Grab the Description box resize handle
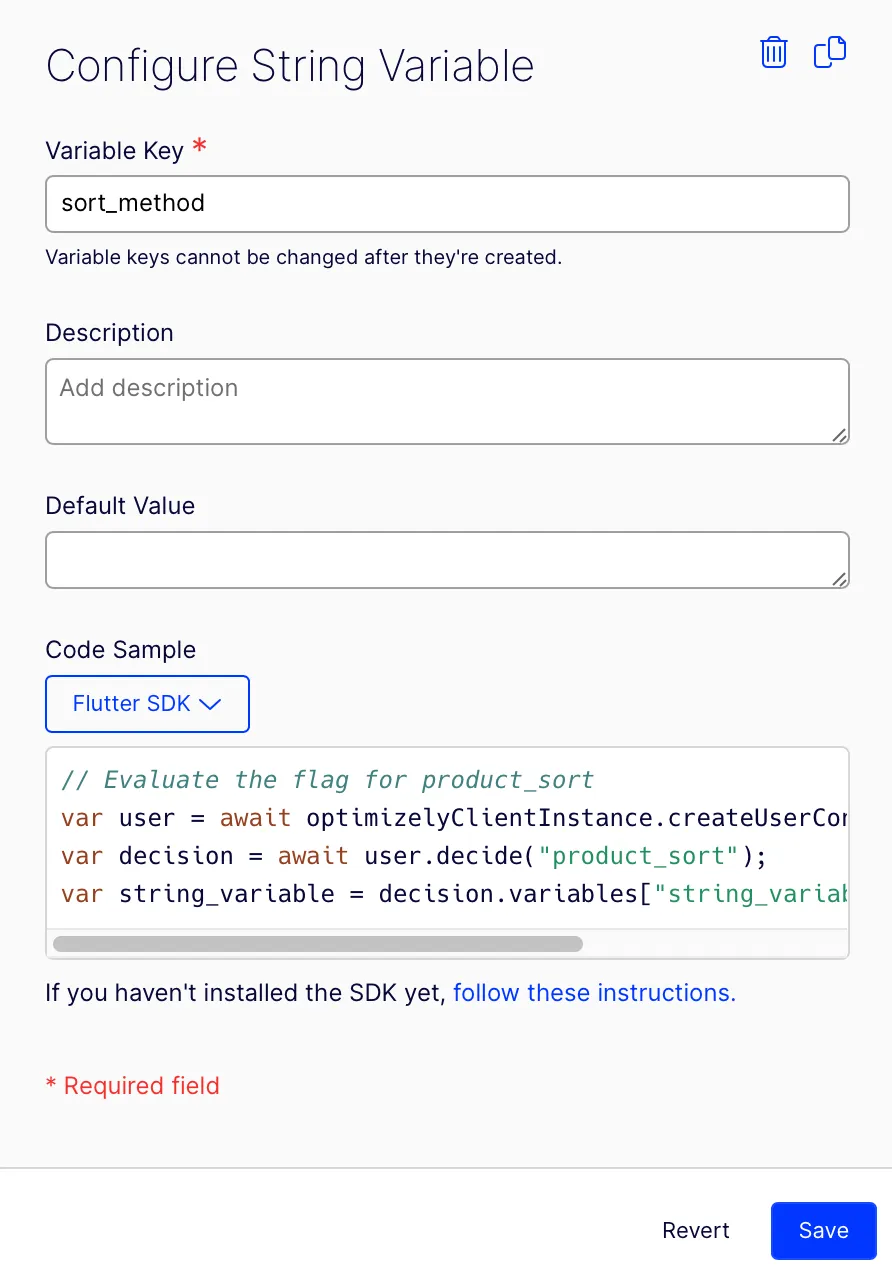892x1280 pixels. point(839,435)
